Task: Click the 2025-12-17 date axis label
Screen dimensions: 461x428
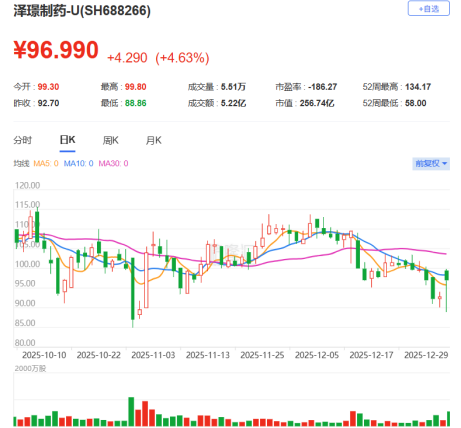Action: (372, 355)
